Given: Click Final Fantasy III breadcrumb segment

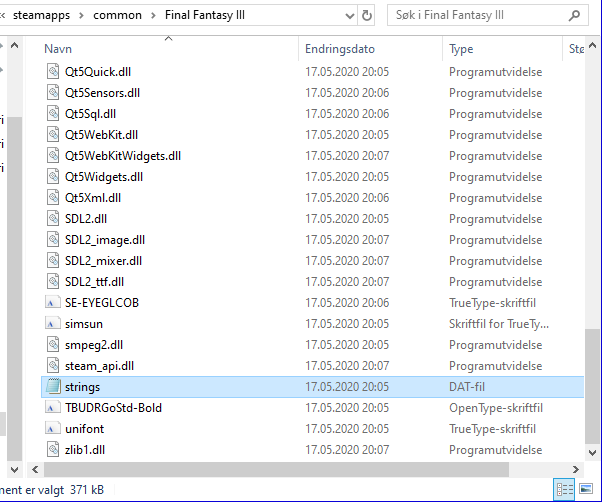Looking at the screenshot, I should pyautogui.click(x=205, y=15).
